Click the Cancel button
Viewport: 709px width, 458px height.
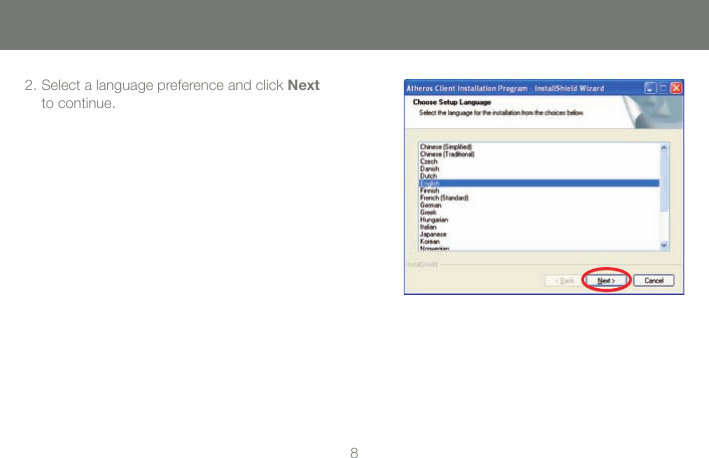(653, 280)
